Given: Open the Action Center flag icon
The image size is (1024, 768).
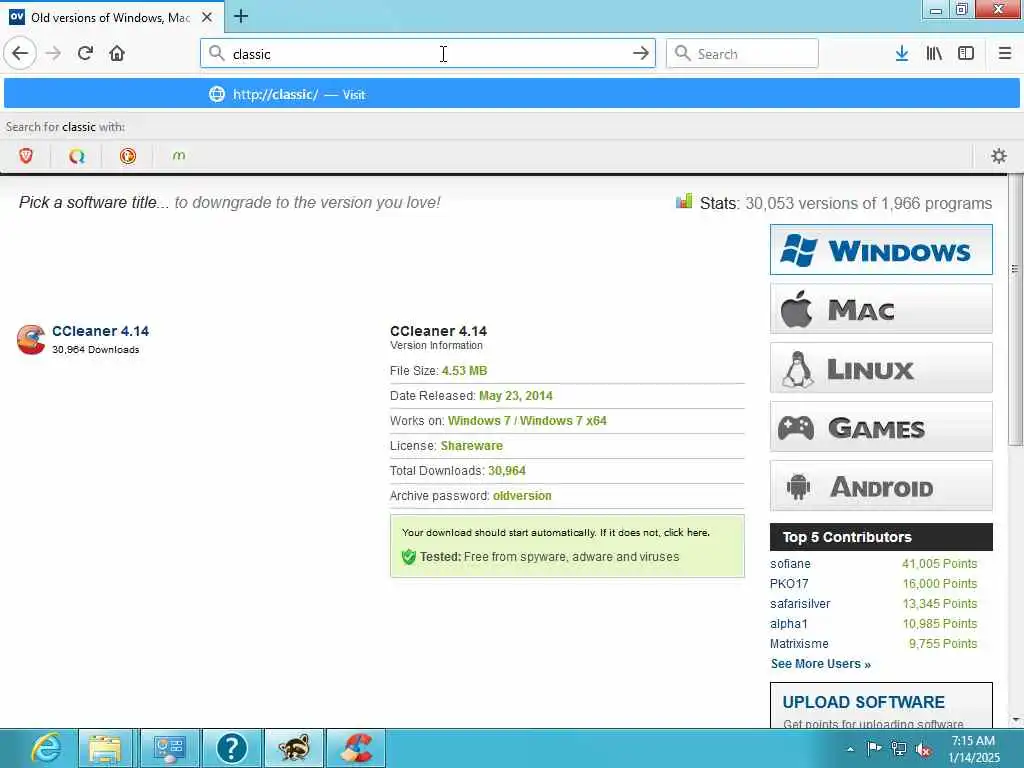Looking at the screenshot, I should point(874,748).
